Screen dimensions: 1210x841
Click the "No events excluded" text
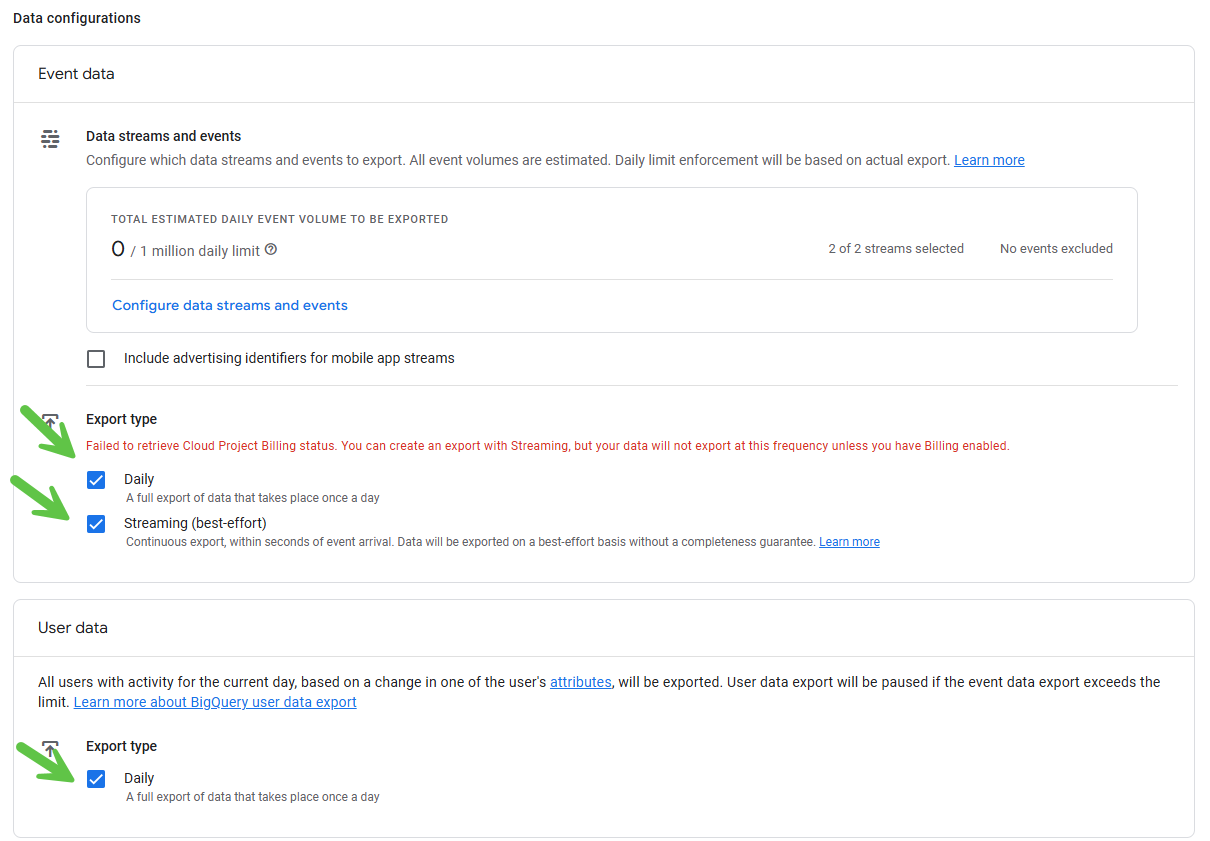[x=1056, y=249]
